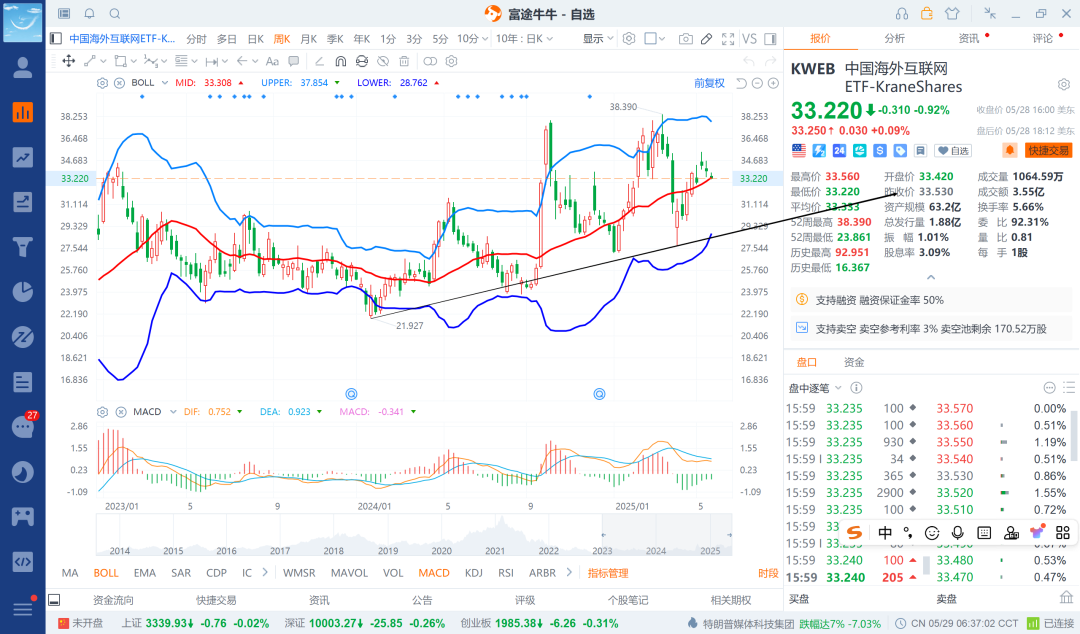Viewport: 1080px width, 634px height.
Task: Remove the BOLL indicator
Action: [x=119, y=83]
